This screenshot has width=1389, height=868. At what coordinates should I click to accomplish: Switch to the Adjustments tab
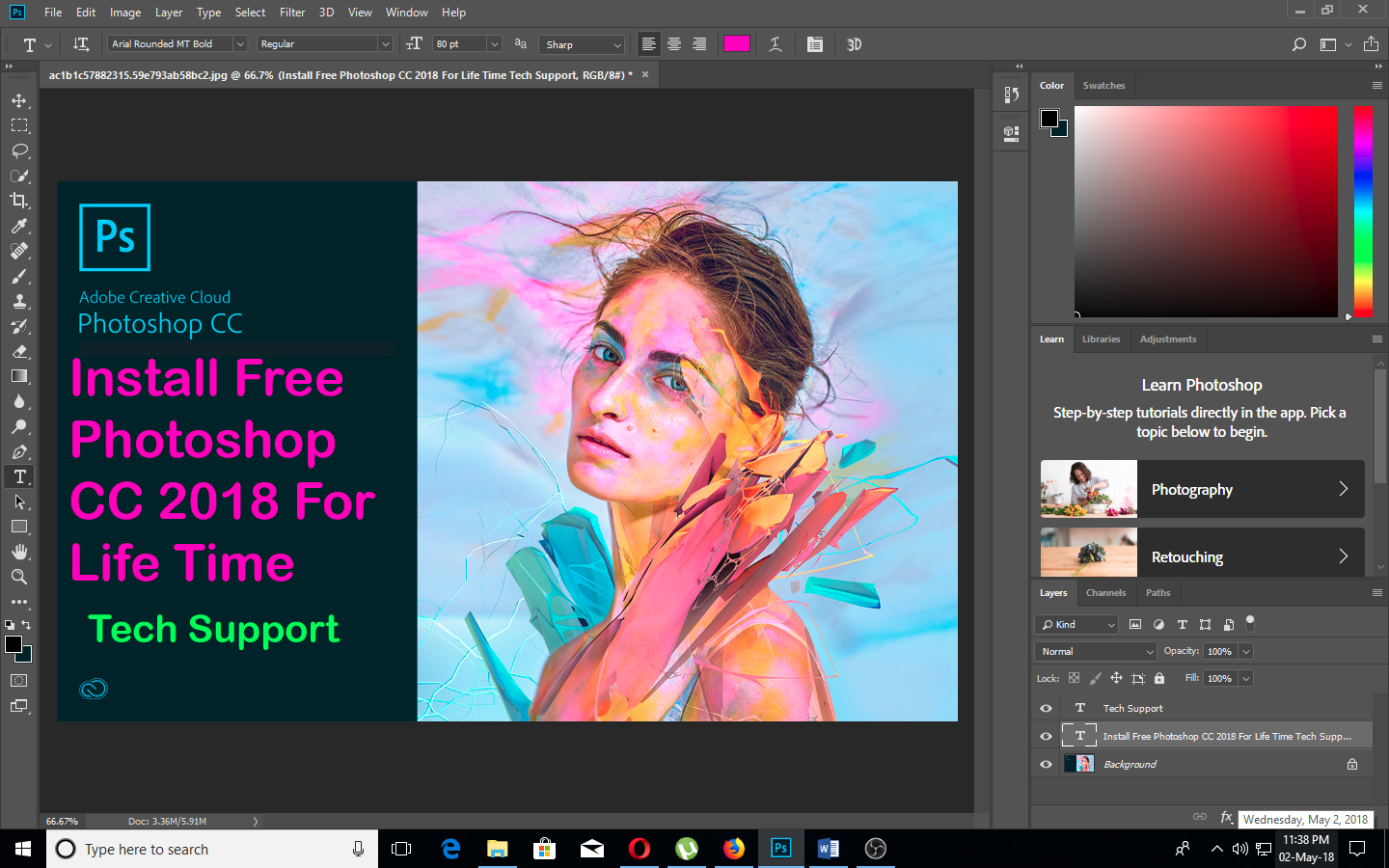click(1167, 339)
